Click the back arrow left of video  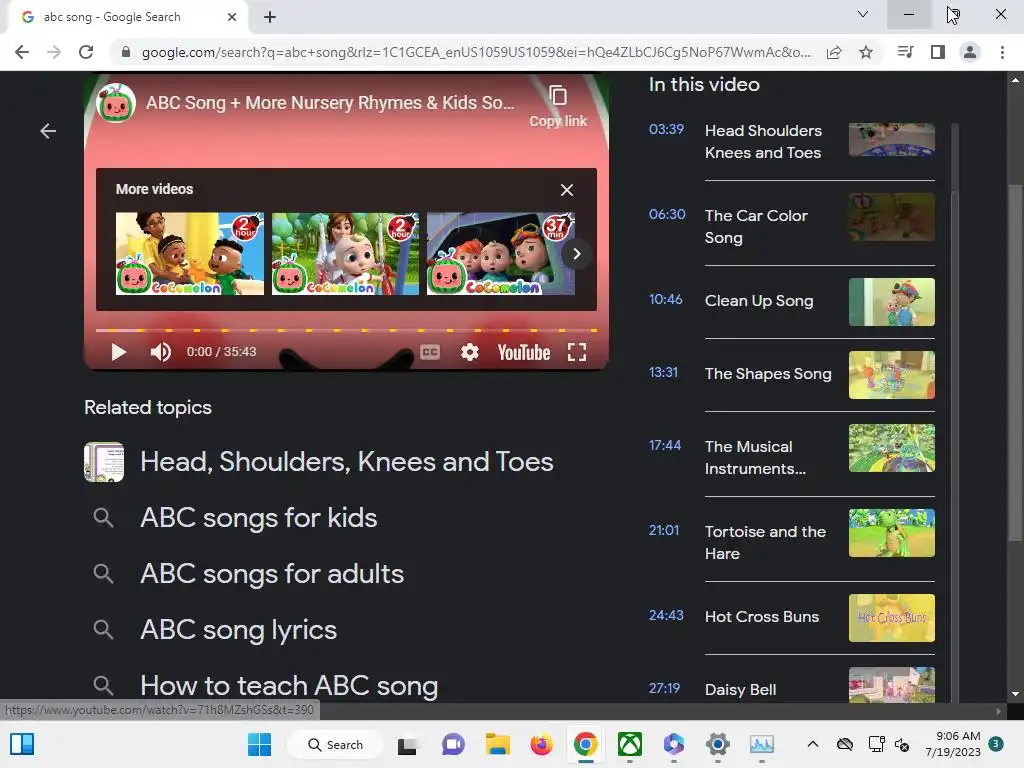[48, 131]
